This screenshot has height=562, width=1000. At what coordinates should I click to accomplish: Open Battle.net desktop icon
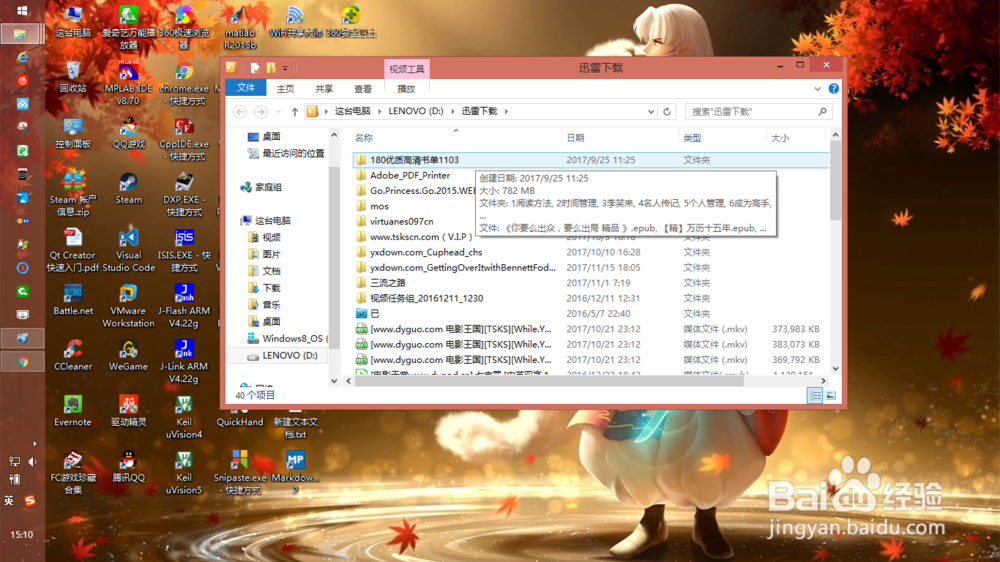pos(73,300)
